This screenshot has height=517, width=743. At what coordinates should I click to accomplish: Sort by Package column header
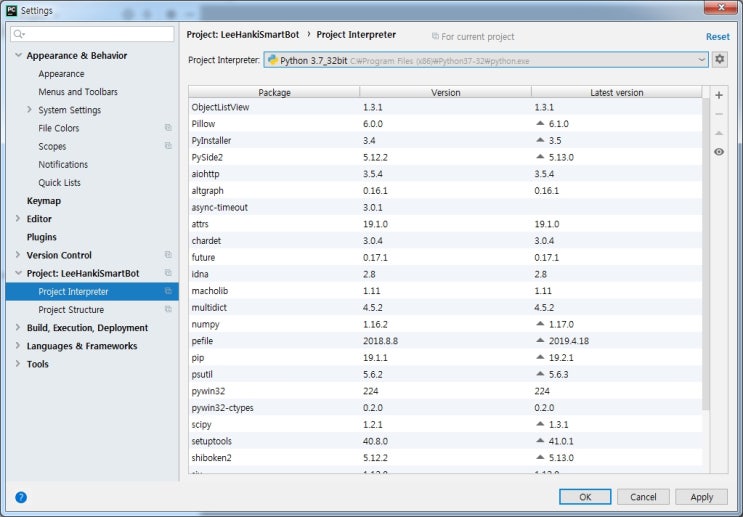[274, 92]
